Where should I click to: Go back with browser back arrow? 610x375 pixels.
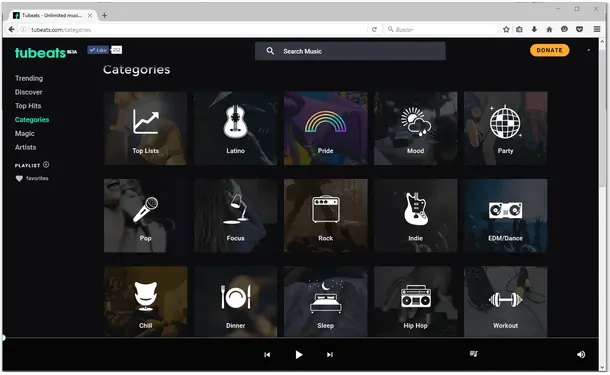pos(11,29)
